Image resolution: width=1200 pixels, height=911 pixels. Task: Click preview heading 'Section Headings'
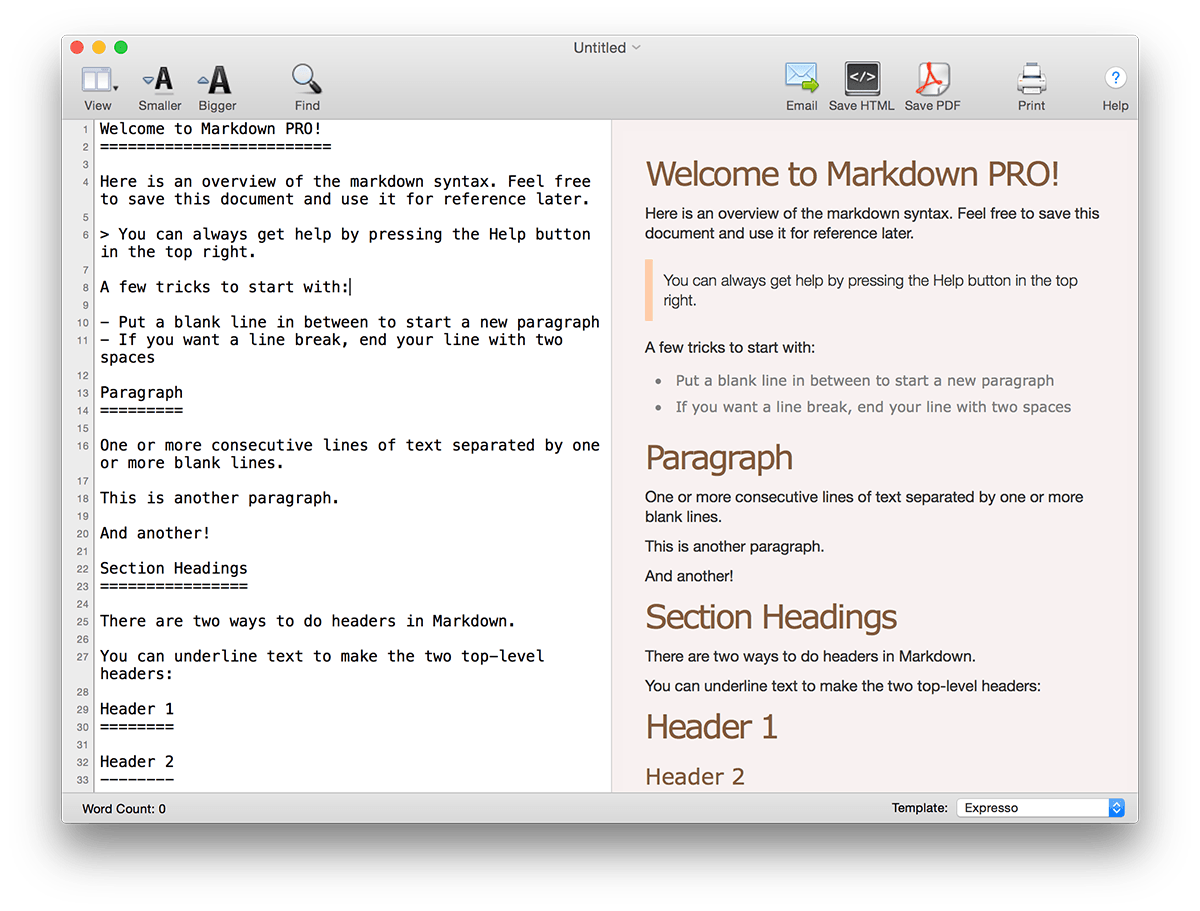pos(771,617)
